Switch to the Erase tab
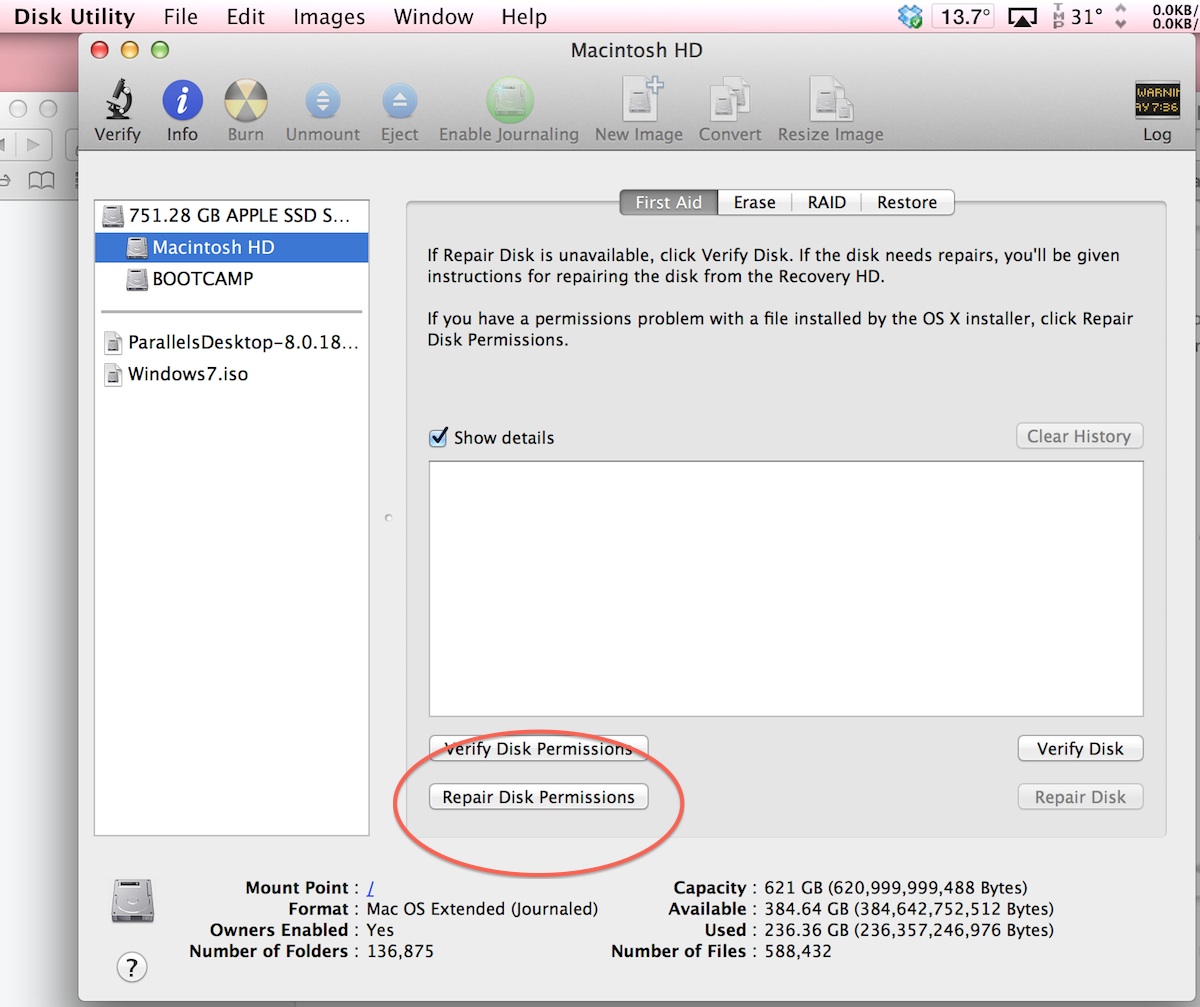Image resolution: width=1200 pixels, height=1007 pixels. click(x=754, y=202)
